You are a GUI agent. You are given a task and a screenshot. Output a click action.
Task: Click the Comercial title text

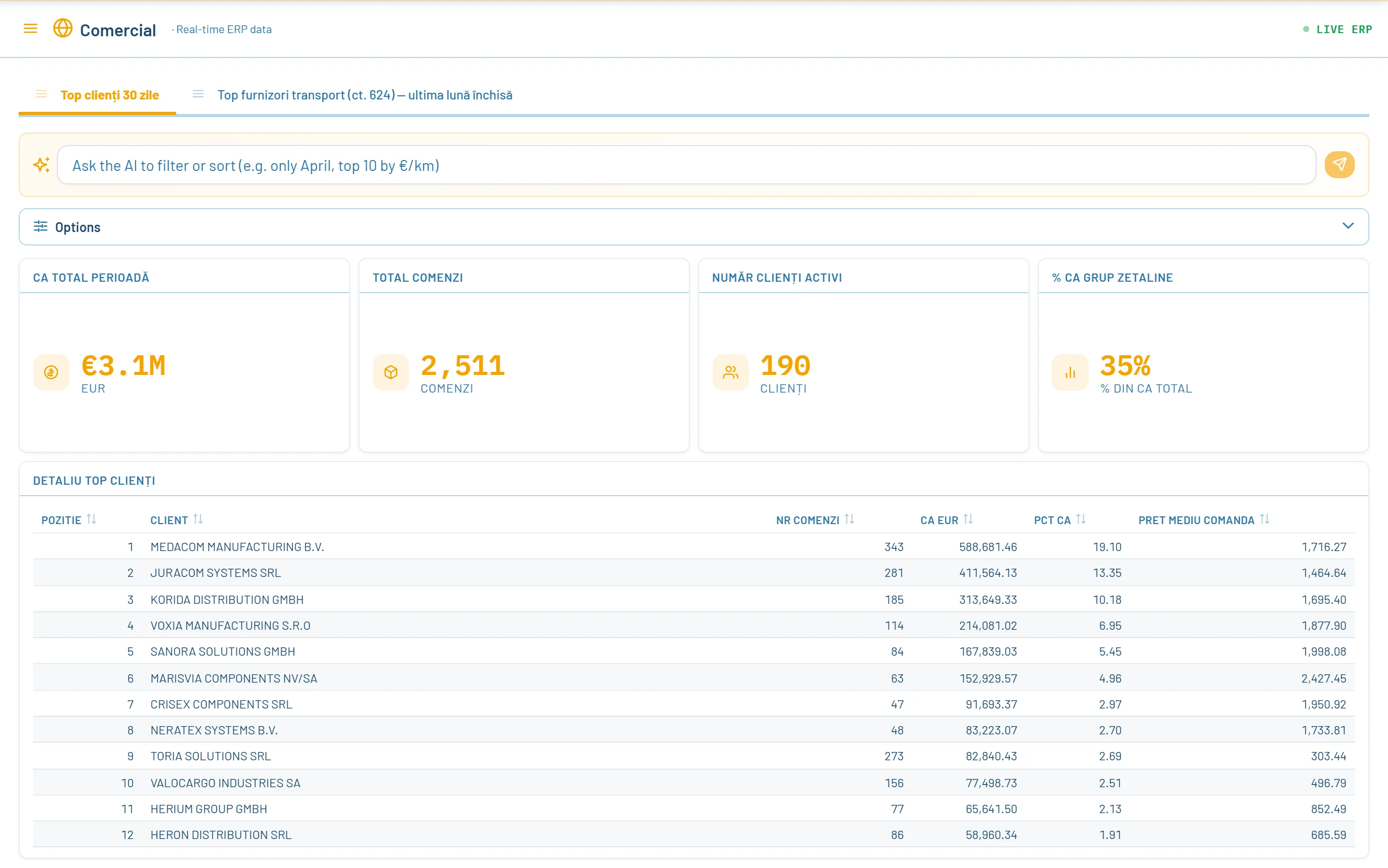[x=118, y=30]
